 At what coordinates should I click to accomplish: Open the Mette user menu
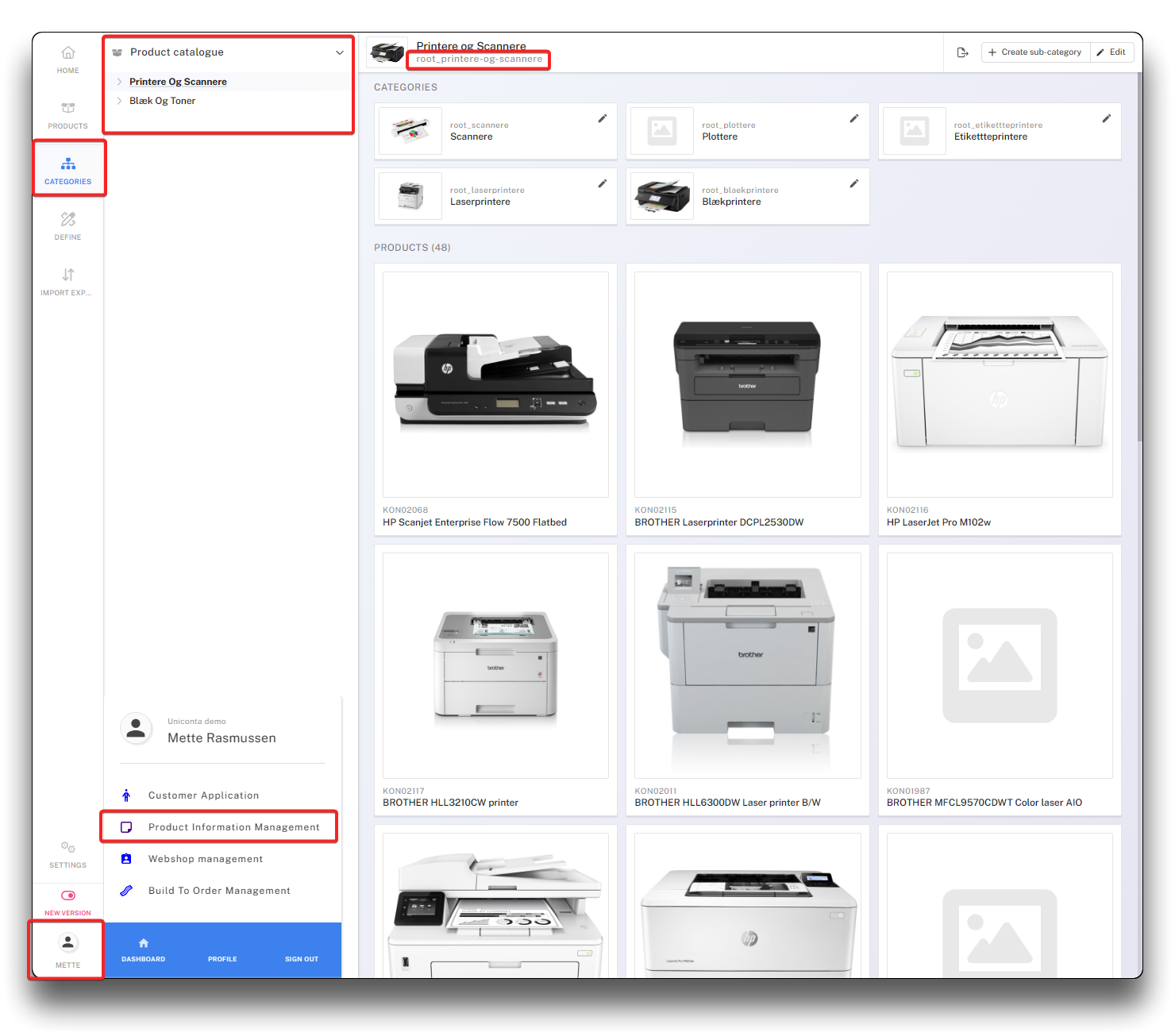68,950
